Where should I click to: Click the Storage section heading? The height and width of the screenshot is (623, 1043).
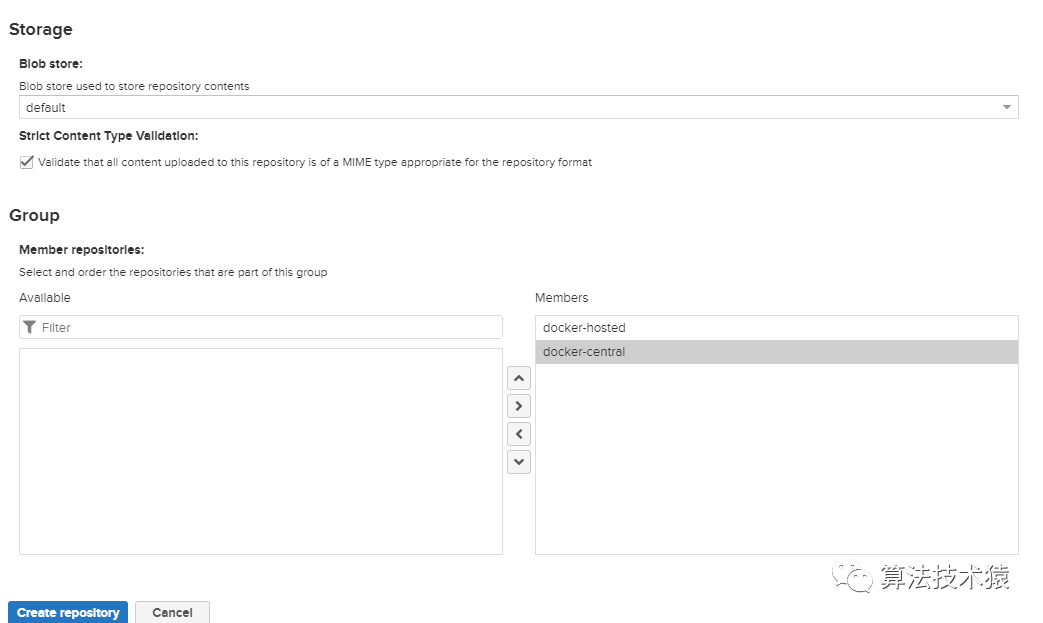(41, 30)
